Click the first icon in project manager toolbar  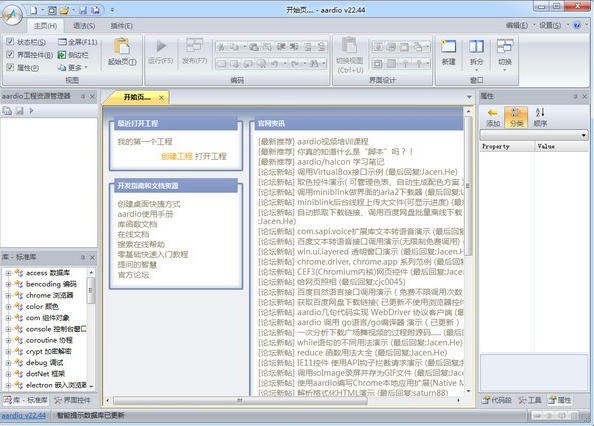coord(7,111)
